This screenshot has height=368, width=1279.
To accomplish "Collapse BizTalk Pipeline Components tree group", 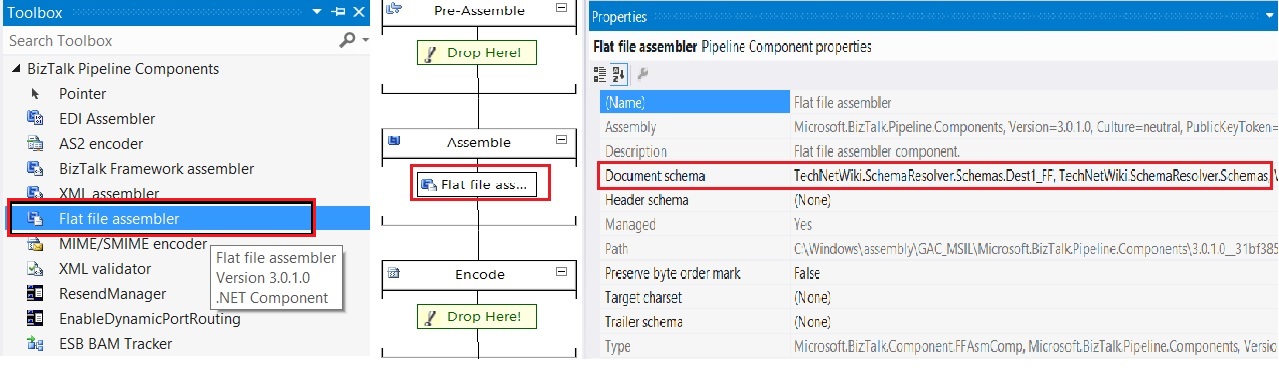I will (16, 69).
